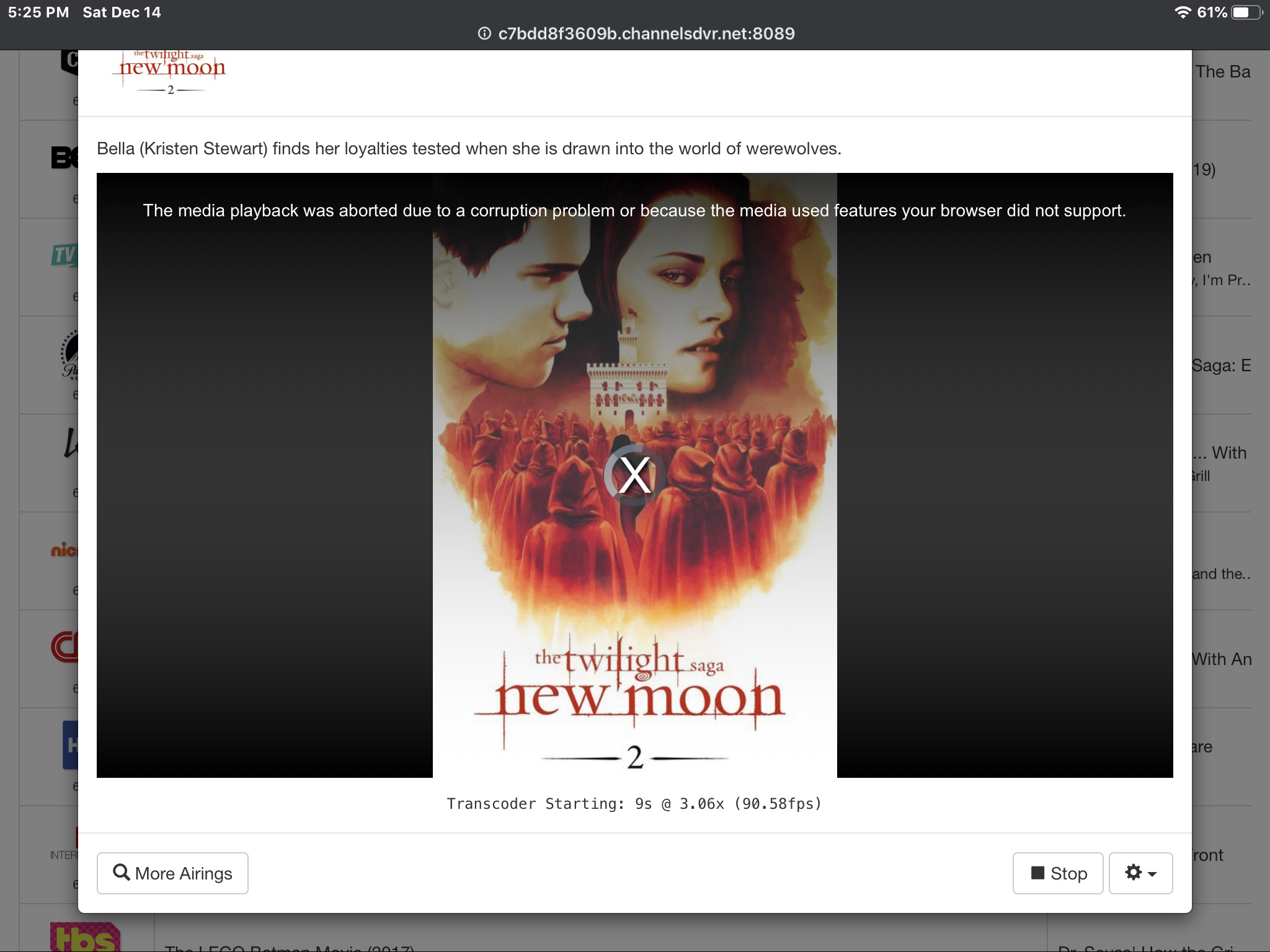Tap the battery indicator in status bar

coord(1246,12)
